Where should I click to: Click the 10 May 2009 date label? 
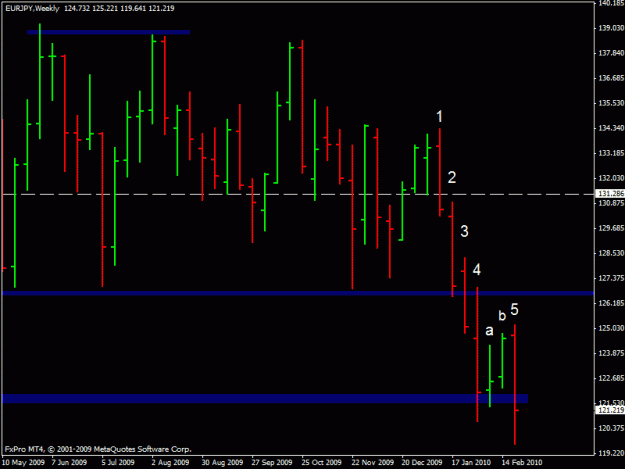pos(24,463)
